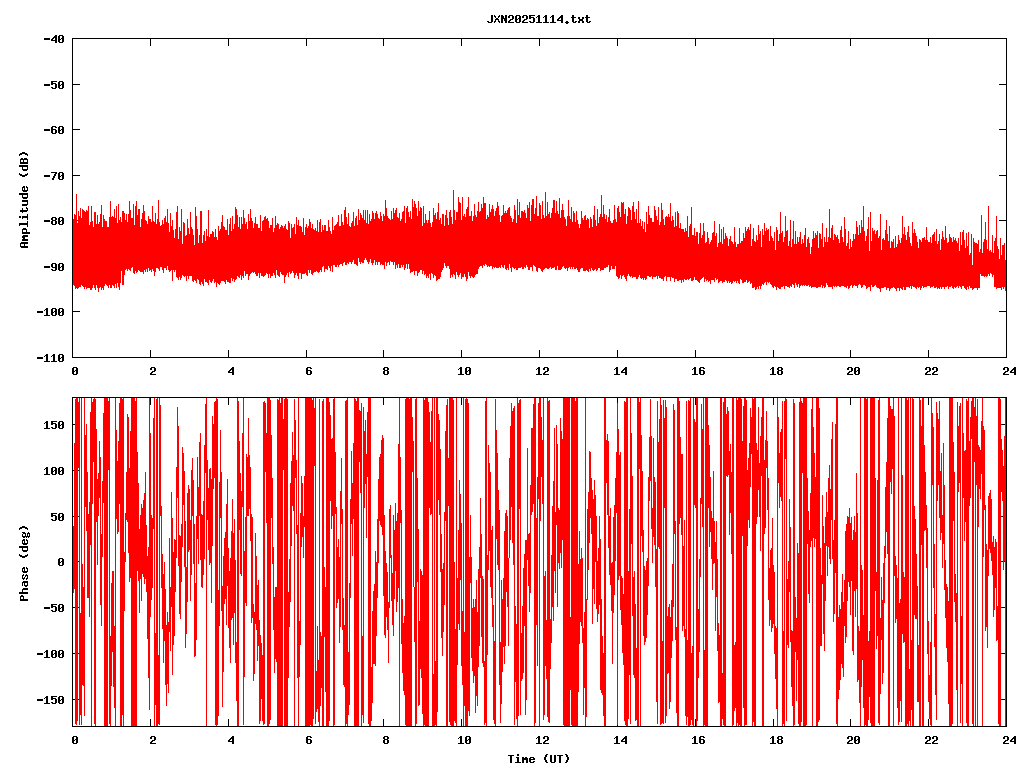Select hour 6 tick below phase plot

tap(308, 740)
